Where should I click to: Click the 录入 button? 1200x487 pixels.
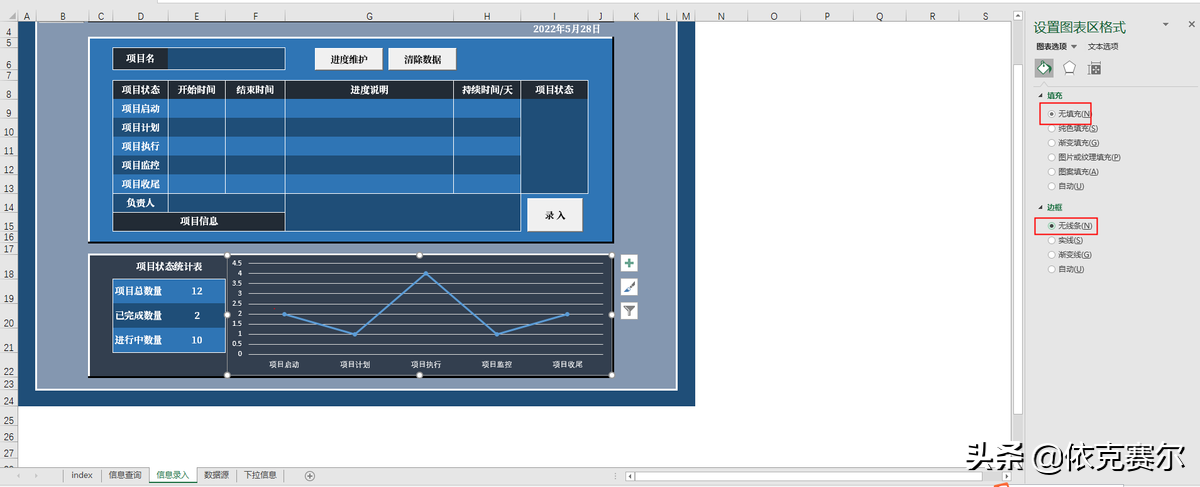click(x=555, y=215)
